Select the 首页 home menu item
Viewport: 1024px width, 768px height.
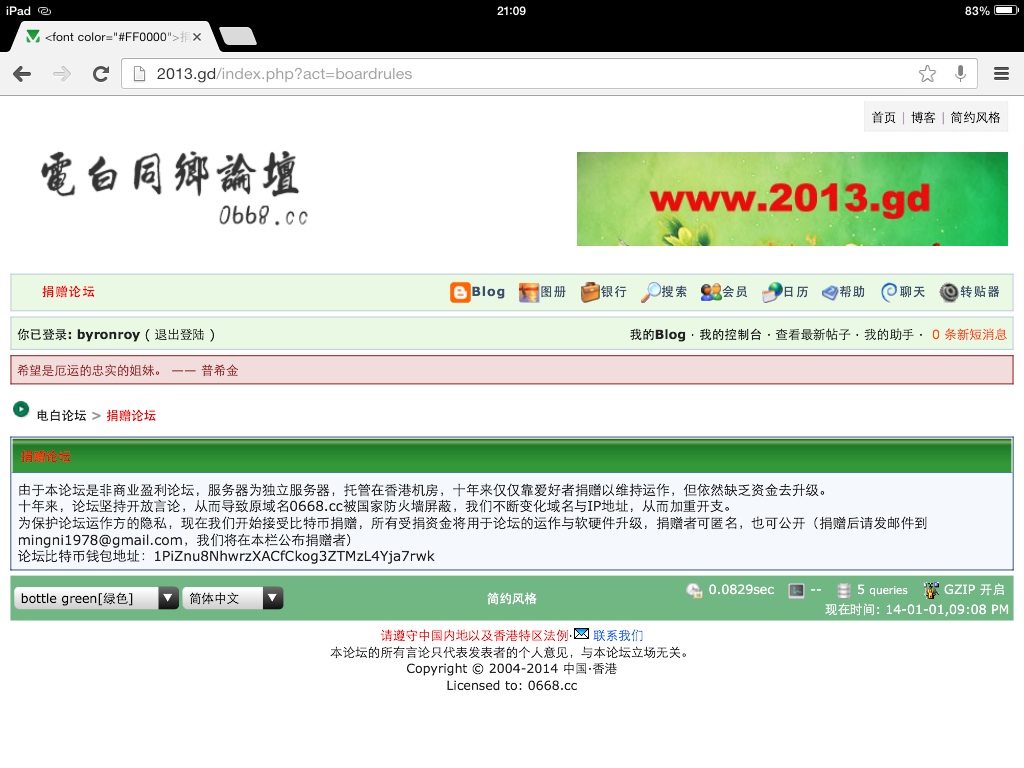pyautogui.click(x=883, y=117)
